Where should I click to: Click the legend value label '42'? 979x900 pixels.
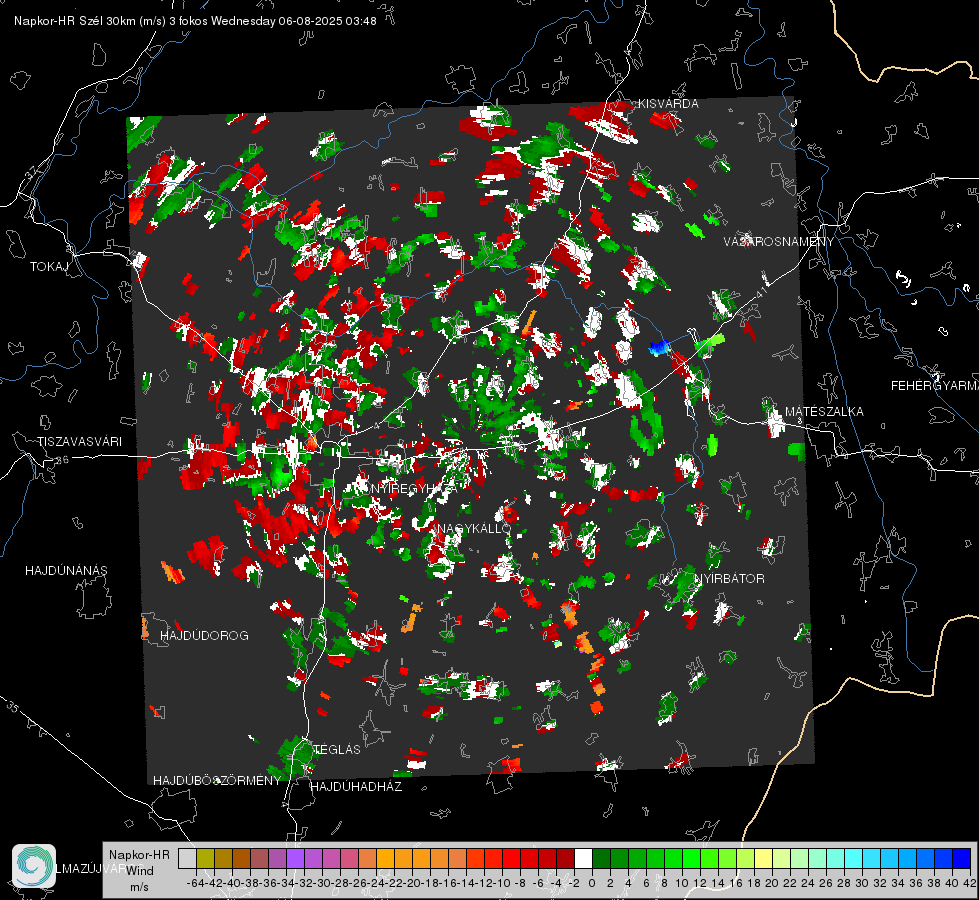(x=969, y=883)
